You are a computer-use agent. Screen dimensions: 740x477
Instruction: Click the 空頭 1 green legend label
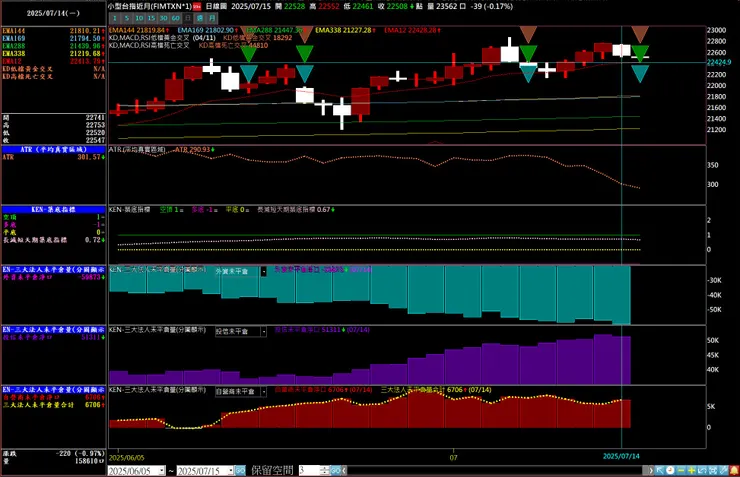(x=169, y=209)
